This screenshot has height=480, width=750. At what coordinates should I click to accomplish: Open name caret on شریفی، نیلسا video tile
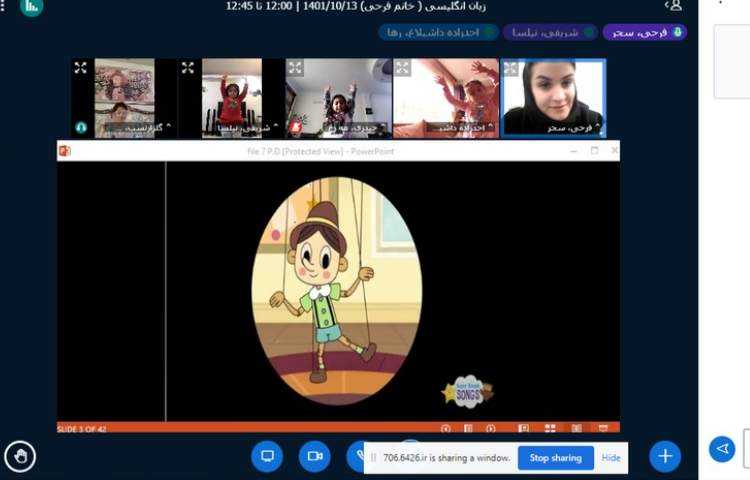(x=275, y=126)
